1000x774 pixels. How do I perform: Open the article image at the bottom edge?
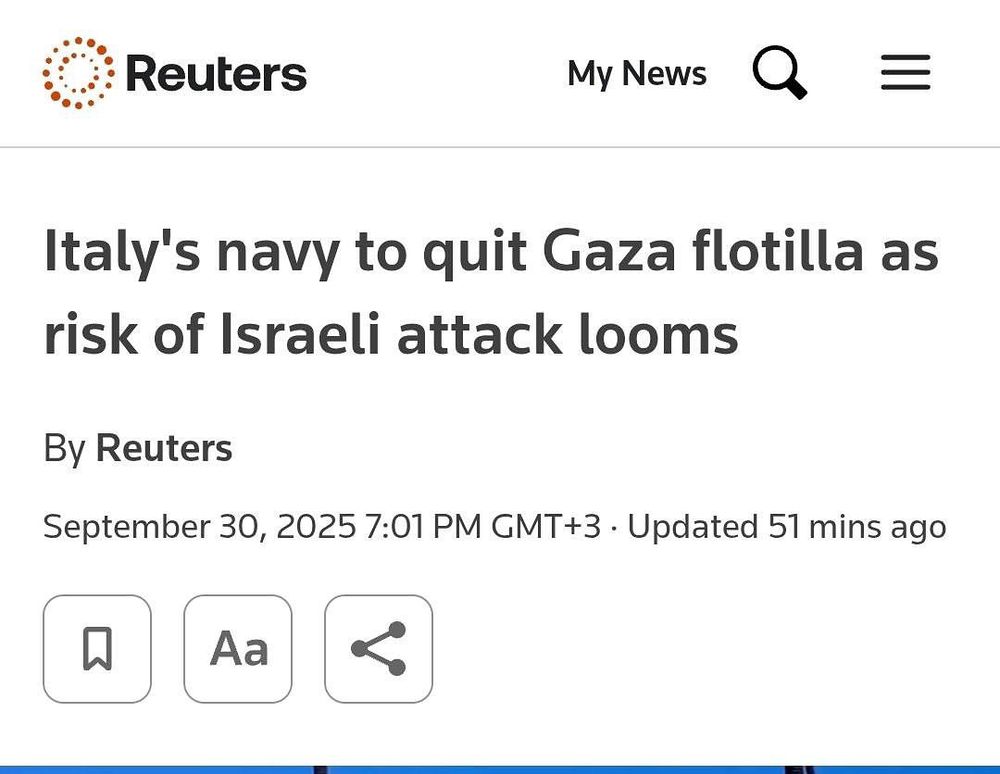point(500,768)
